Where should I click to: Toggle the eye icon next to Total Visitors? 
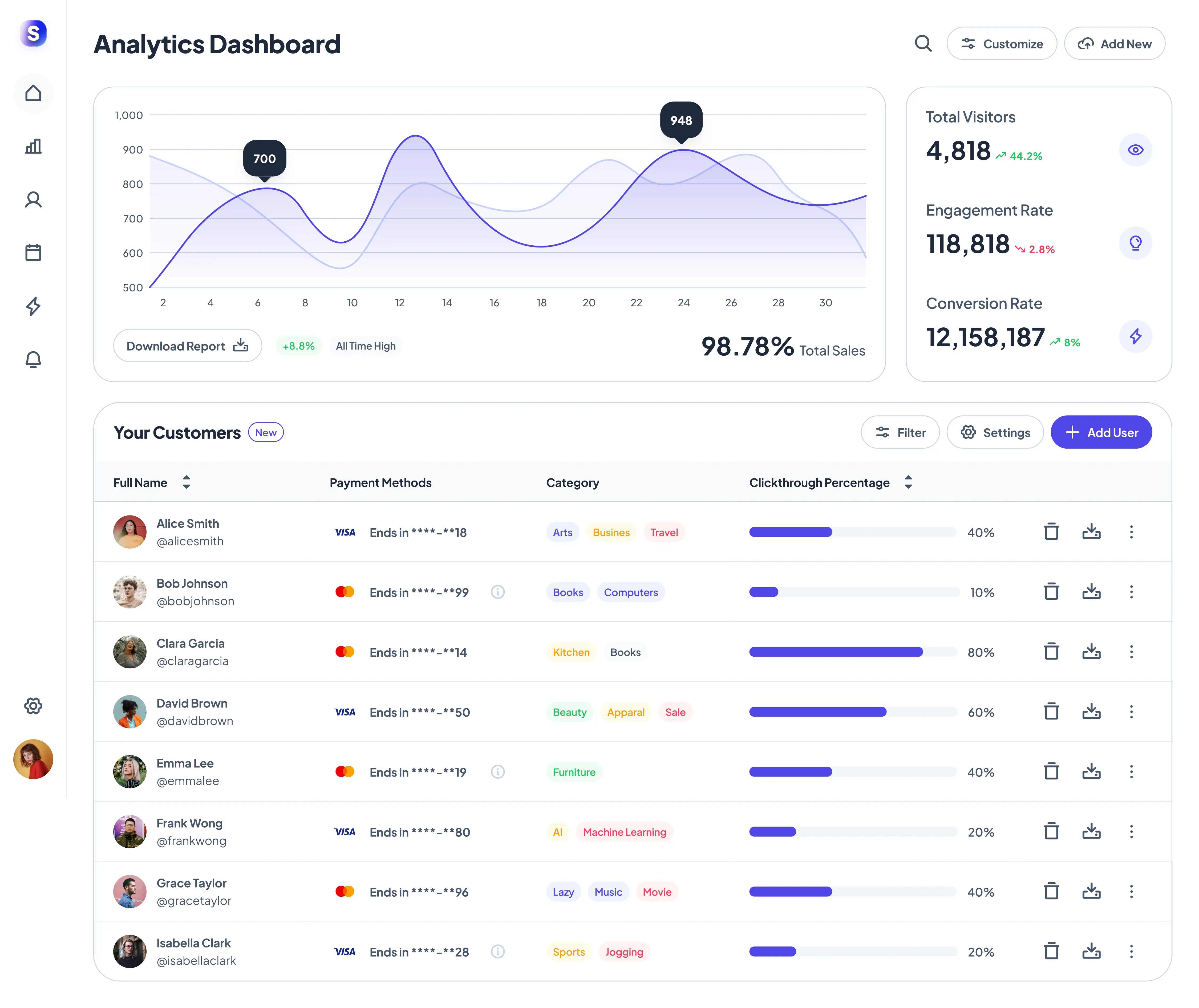point(1136,150)
